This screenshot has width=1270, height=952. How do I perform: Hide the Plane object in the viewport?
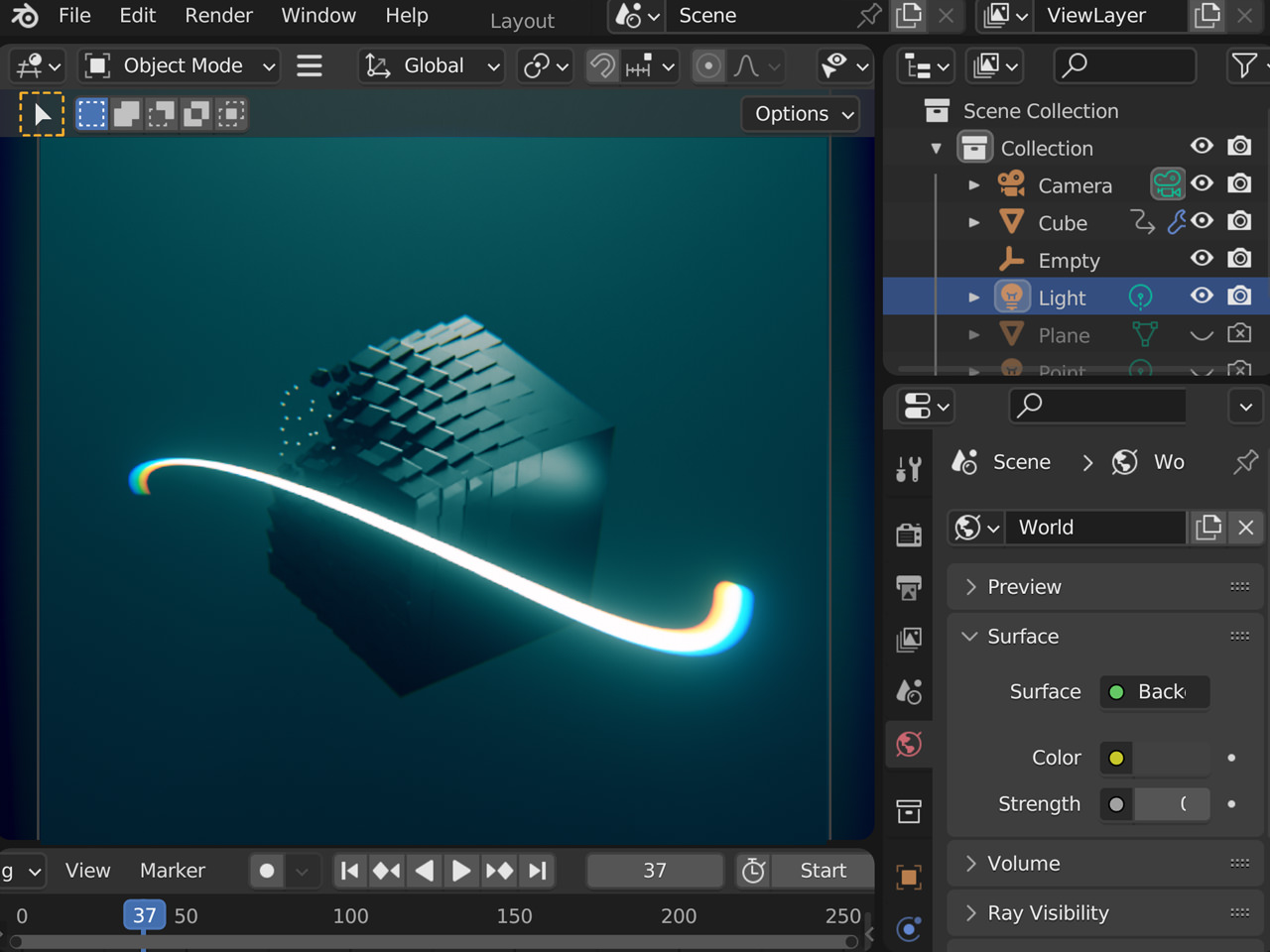pyautogui.click(x=1202, y=334)
